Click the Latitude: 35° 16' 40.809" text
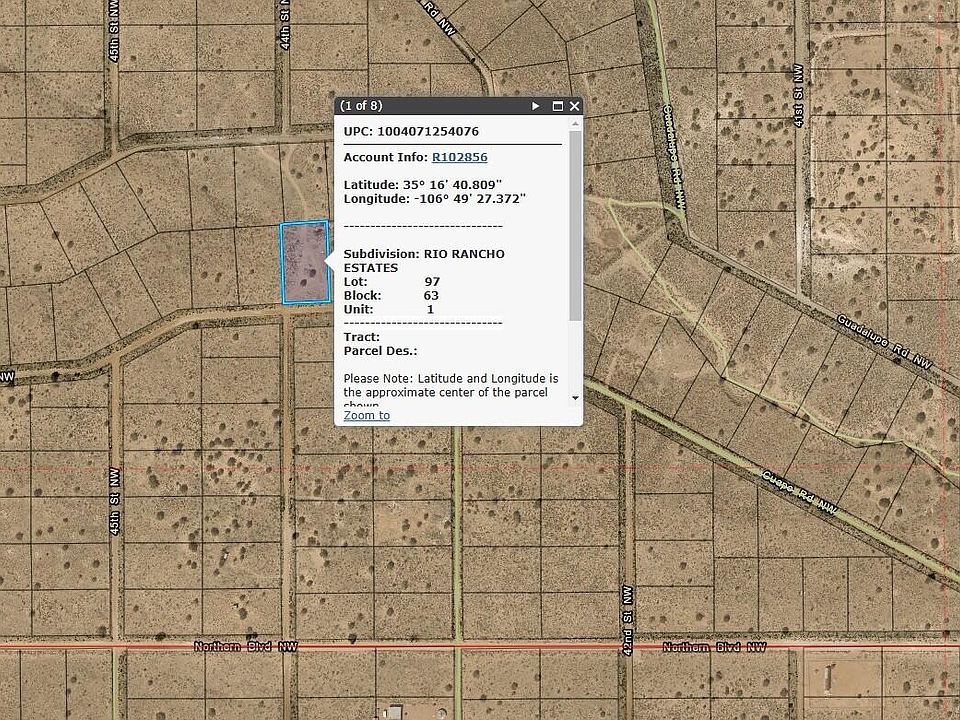The height and width of the screenshot is (720, 960). point(422,184)
